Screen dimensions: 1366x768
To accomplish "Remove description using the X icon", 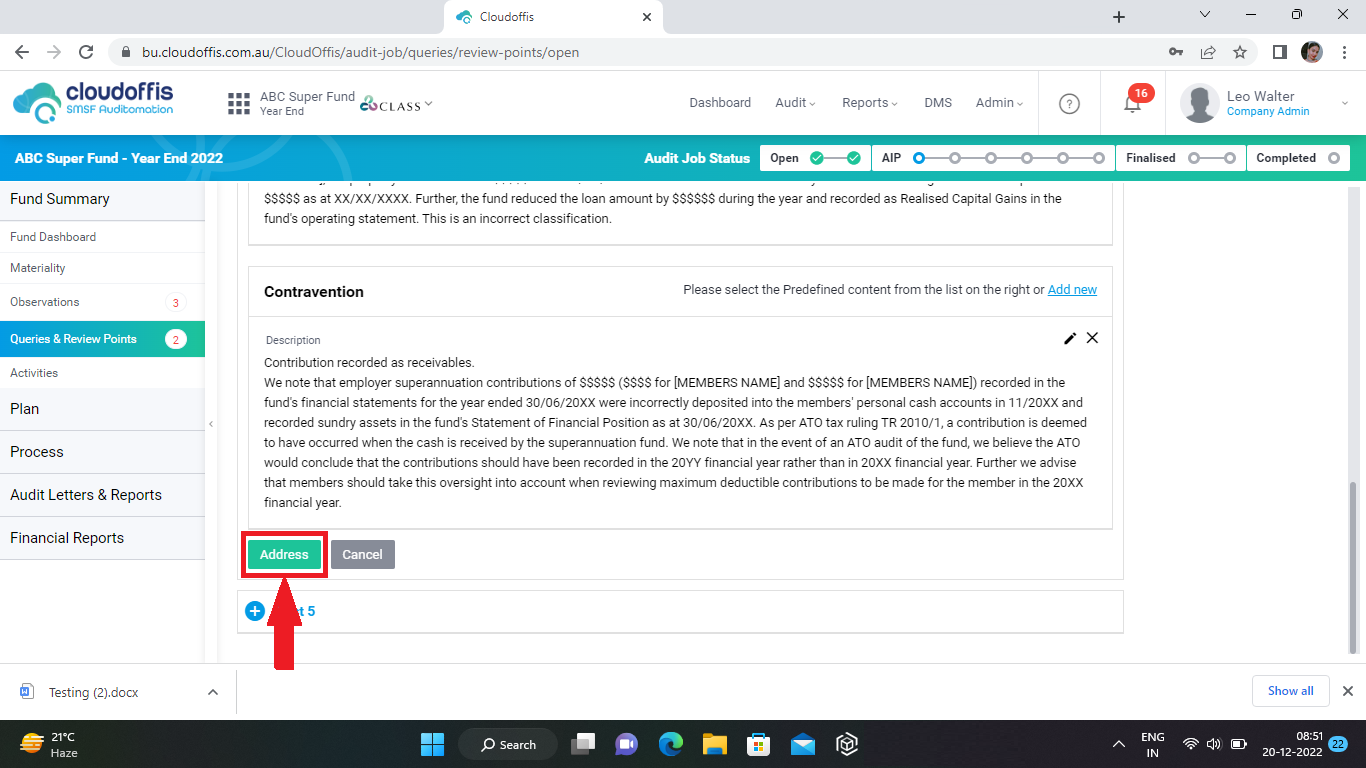I will click(x=1092, y=338).
